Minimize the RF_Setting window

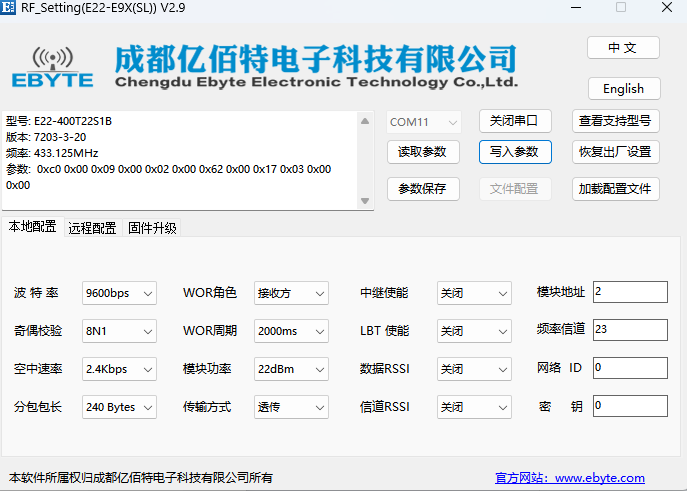pos(576,7)
